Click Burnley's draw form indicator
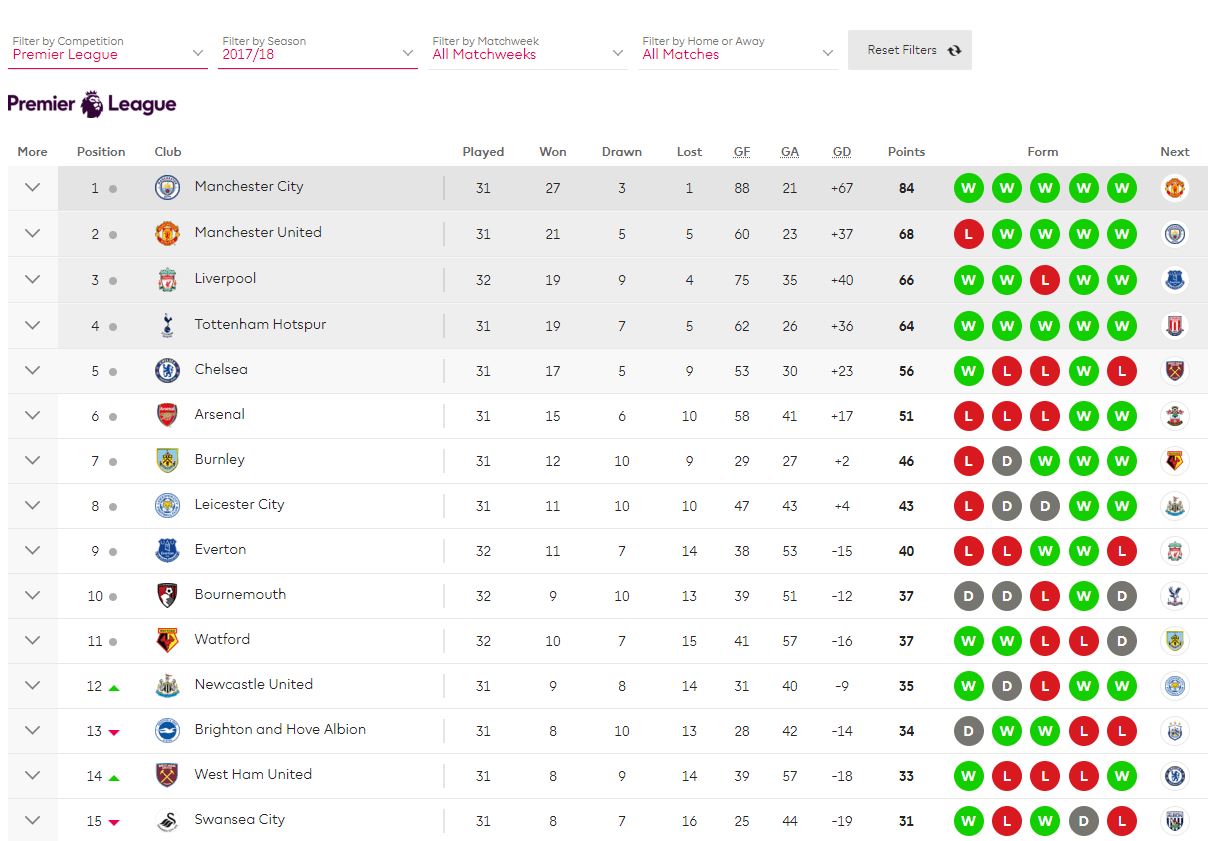Viewport: 1209px width, 841px height. [1006, 461]
